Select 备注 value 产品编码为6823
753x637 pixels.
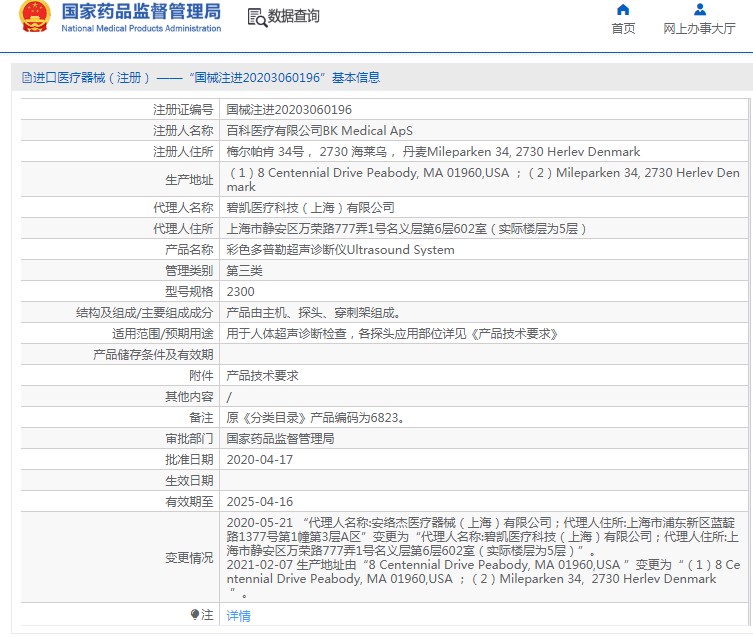[316, 417]
